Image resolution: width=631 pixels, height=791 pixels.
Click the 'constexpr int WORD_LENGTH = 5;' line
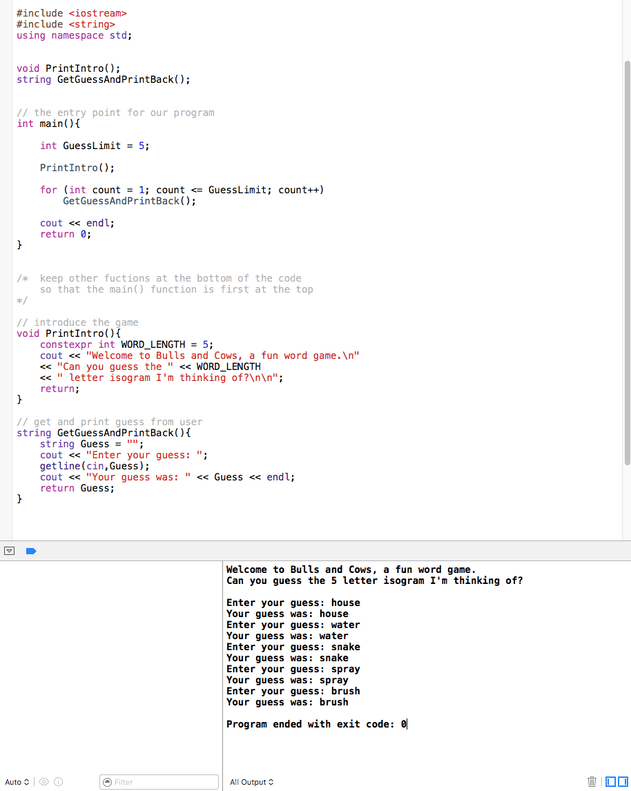127,345
